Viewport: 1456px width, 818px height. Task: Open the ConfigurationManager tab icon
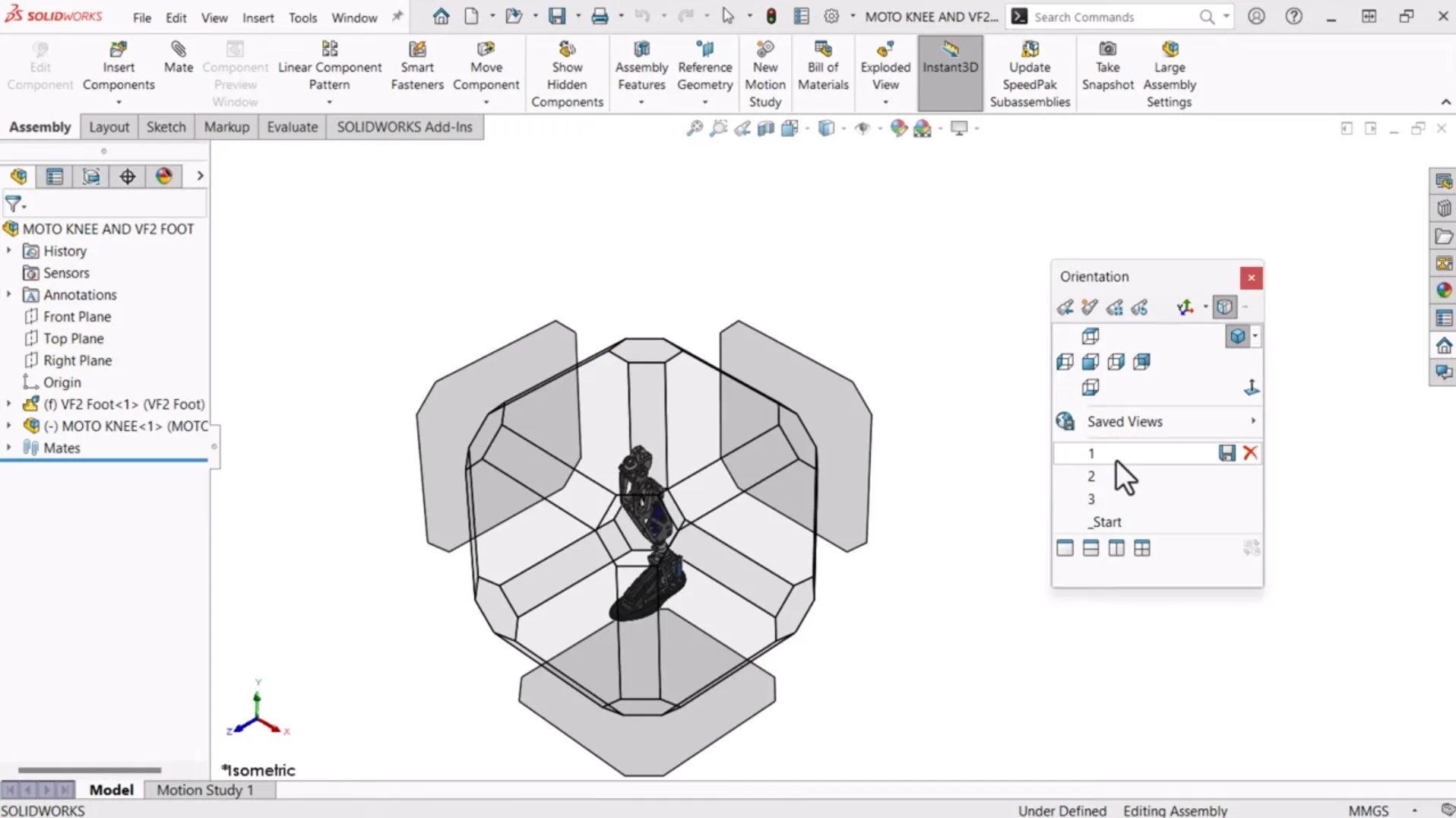click(x=91, y=176)
